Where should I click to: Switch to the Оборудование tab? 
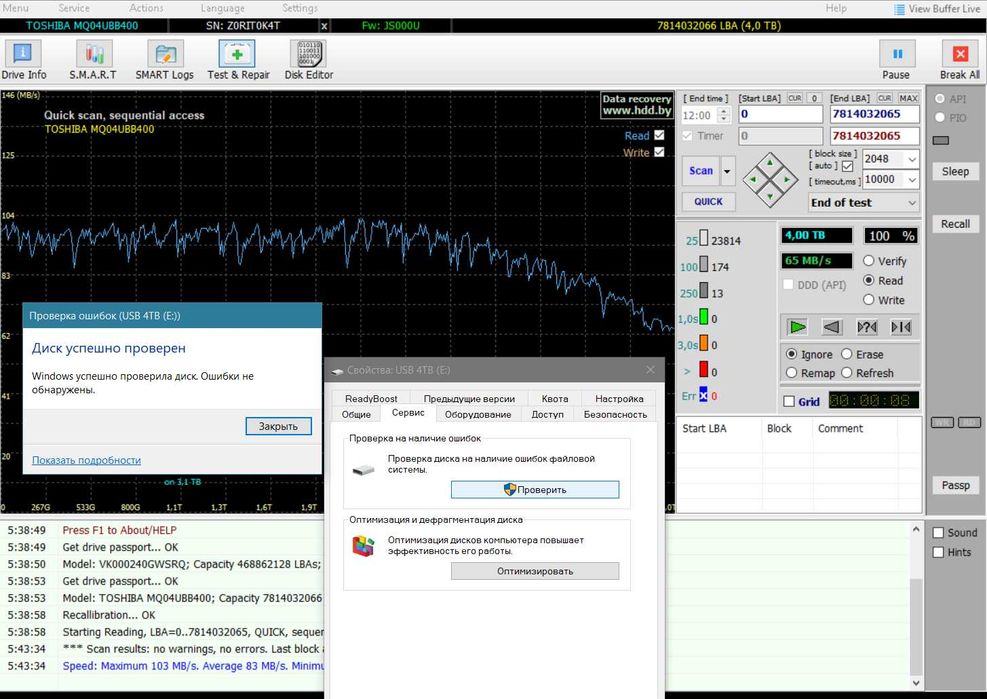click(477, 414)
